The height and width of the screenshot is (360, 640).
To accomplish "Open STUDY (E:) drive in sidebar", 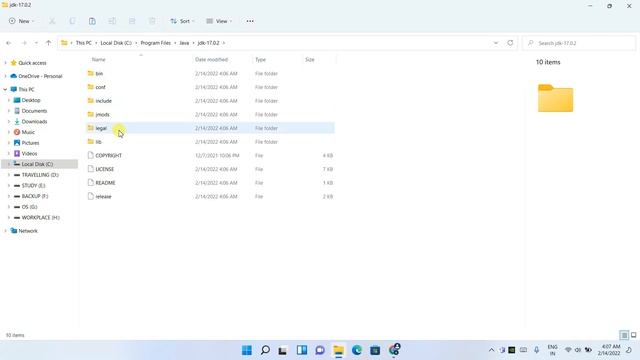I will [x=33, y=185].
